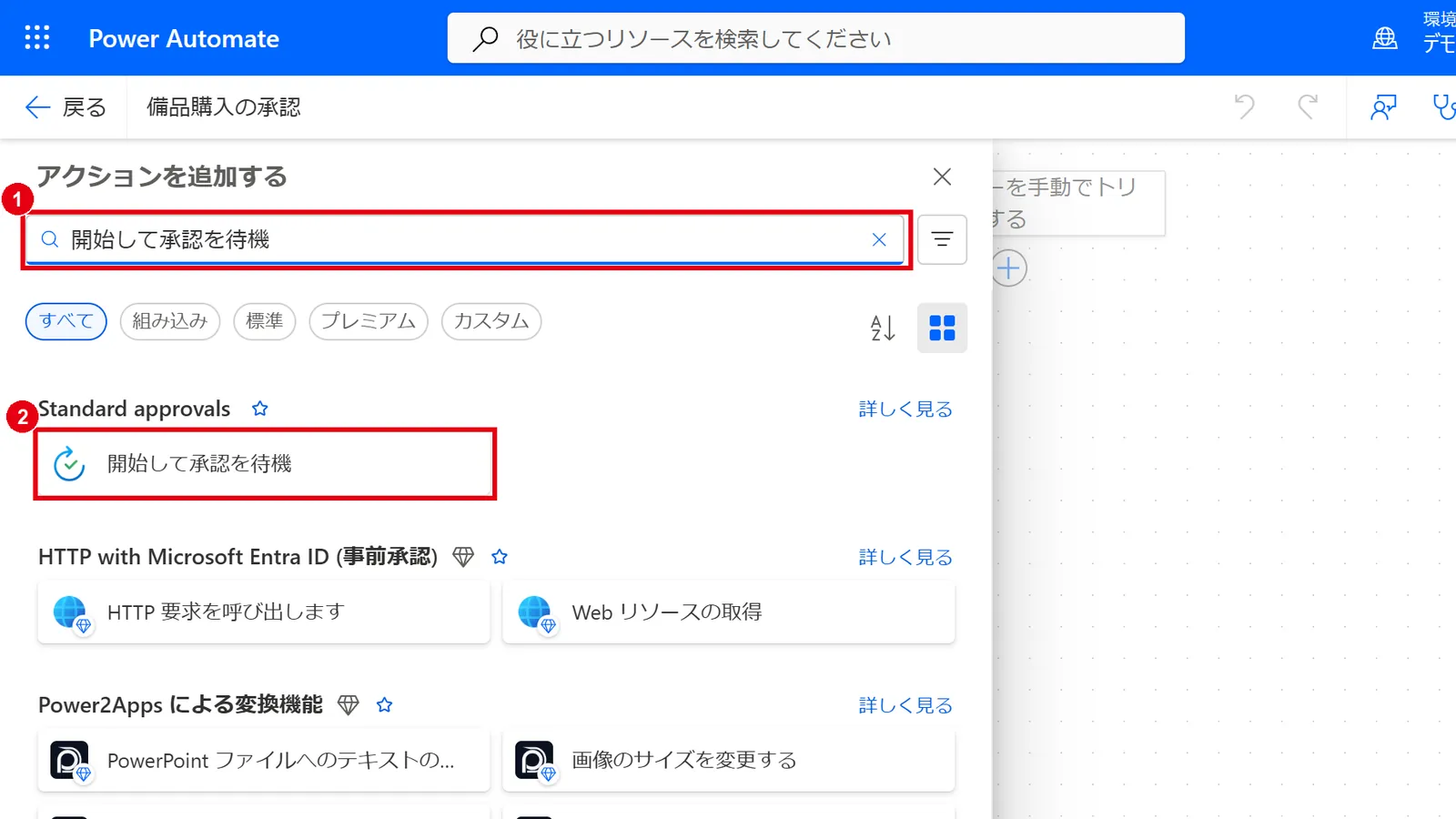Click the action search input field

(464, 239)
